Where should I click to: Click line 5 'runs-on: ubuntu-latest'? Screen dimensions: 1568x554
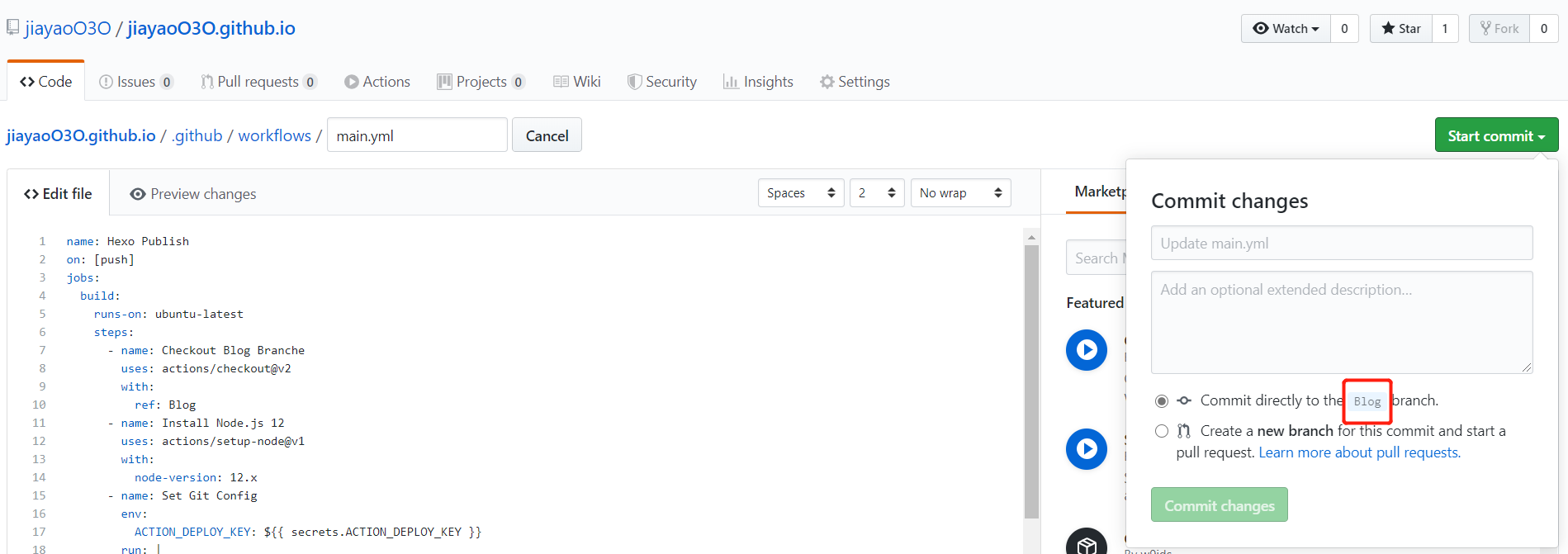[x=168, y=314]
